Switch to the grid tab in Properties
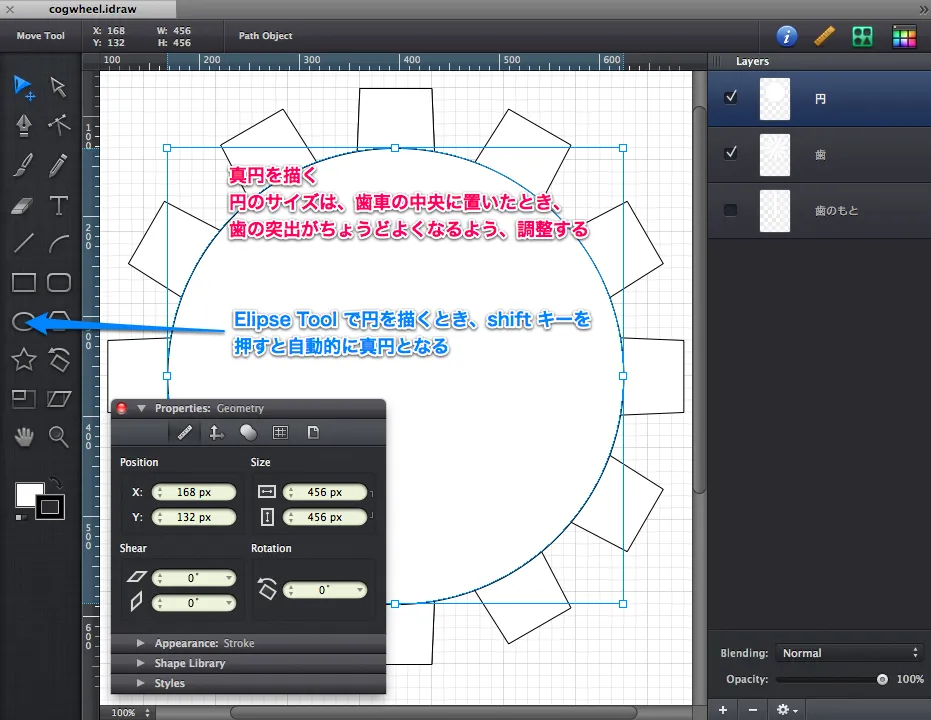 pos(281,433)
